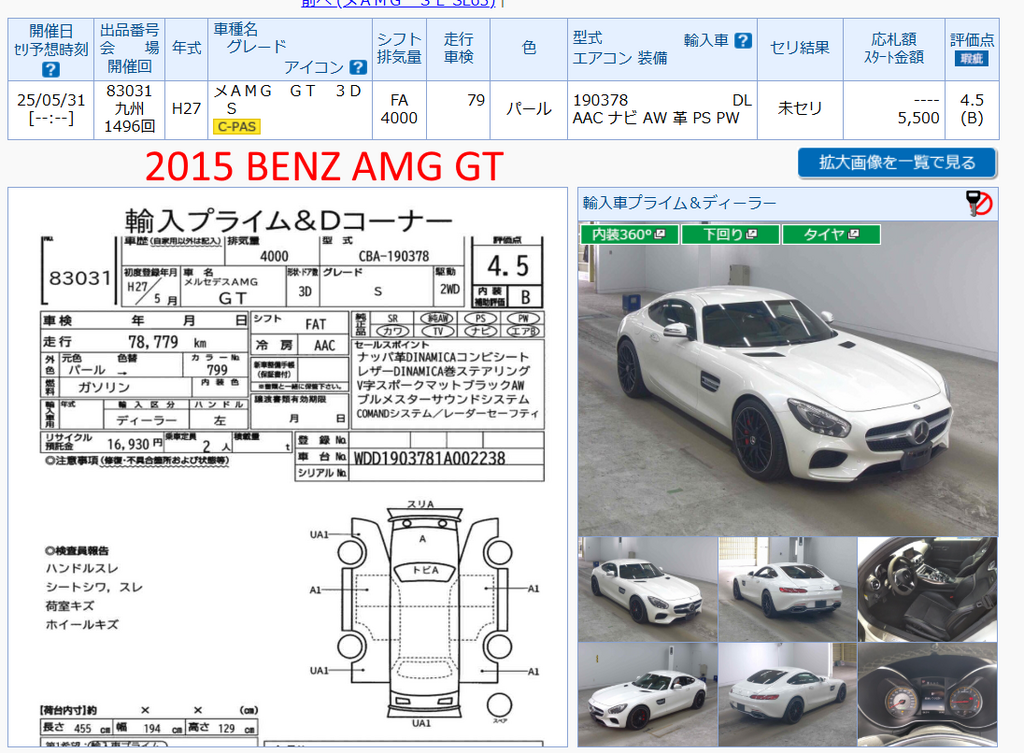Select the 4.5 (B) score cell
Screen dimensions: 1024x753
pyautogui.click(x=972, y=110)
